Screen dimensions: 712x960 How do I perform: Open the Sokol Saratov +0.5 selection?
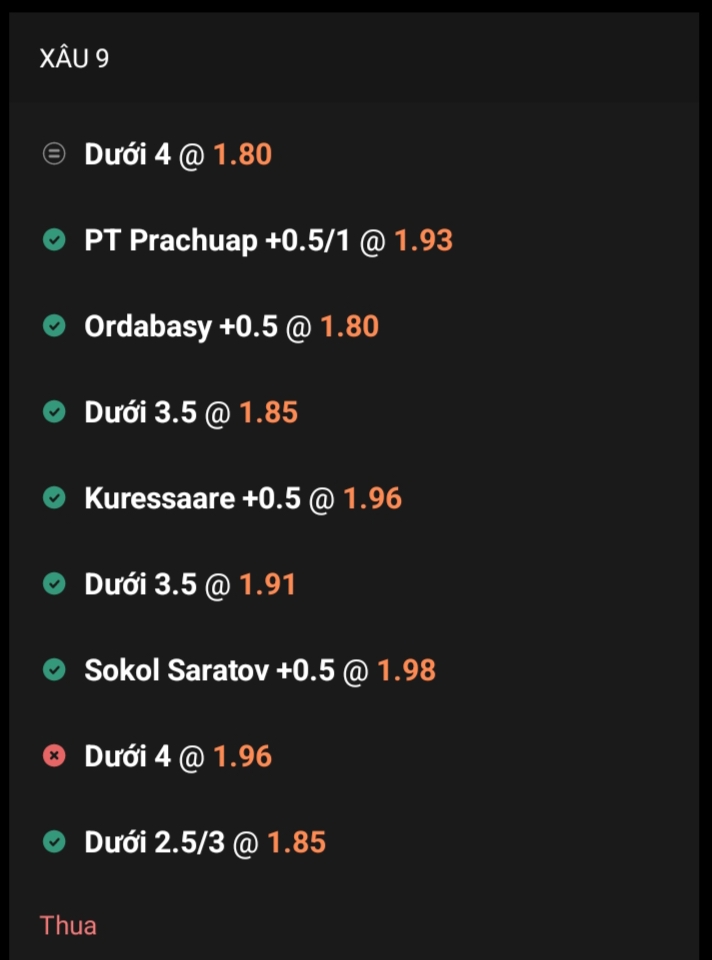(209, 670)
